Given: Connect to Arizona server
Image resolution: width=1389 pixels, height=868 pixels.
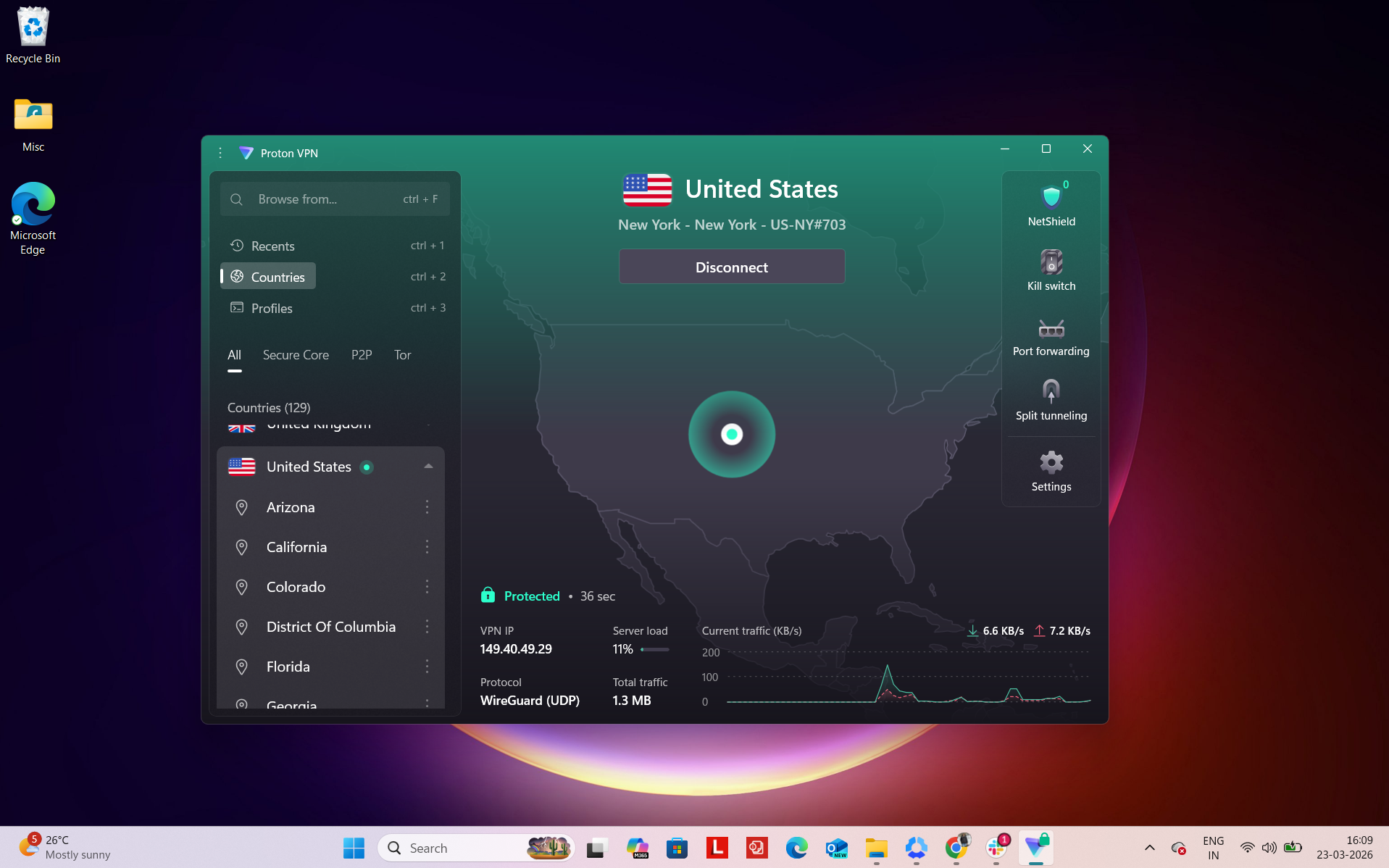Looking at the screenshot, I should [291, 507].
